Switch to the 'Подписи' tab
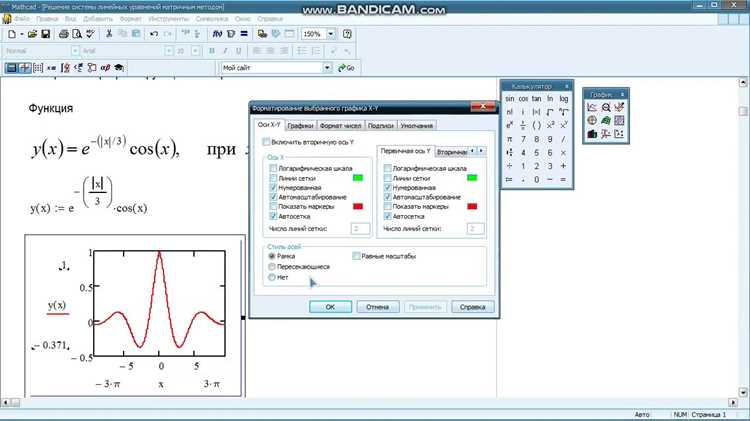The height and width of the screenshot is (421, 750). click(x=381, y=126)
